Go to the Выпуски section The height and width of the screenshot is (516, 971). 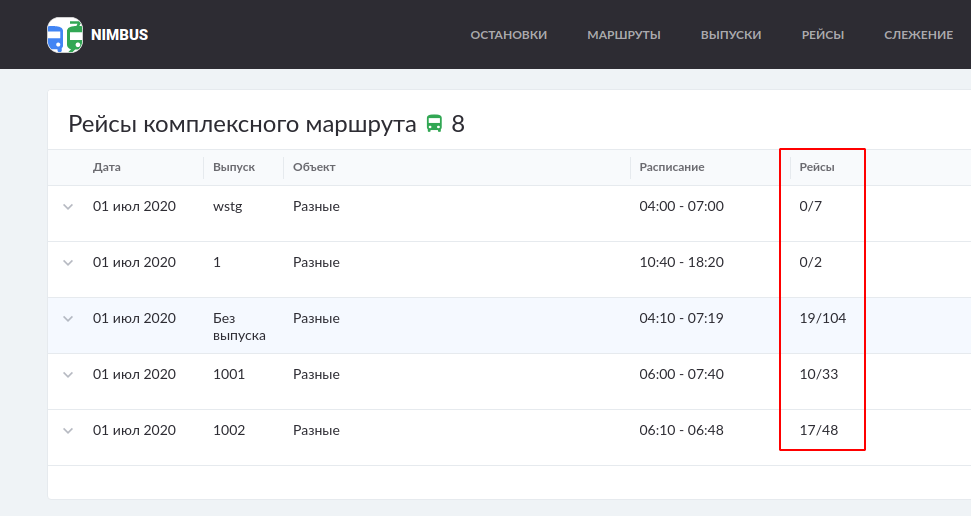731,35
